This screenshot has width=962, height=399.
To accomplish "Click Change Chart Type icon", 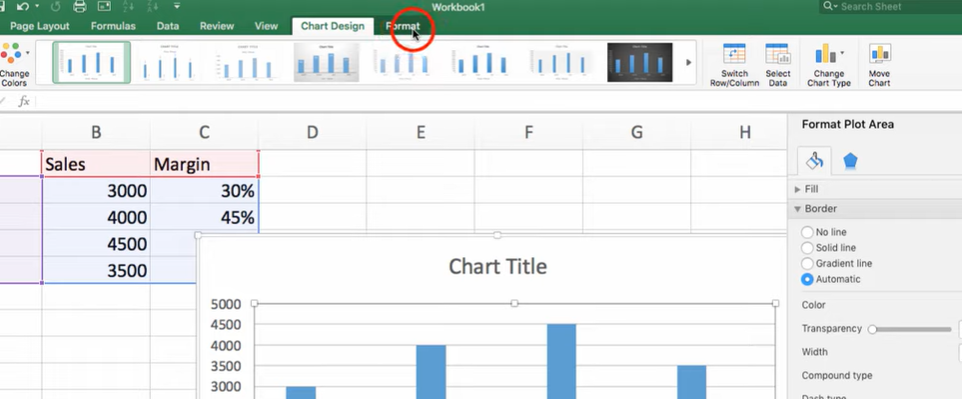I will tap(825, 54).
